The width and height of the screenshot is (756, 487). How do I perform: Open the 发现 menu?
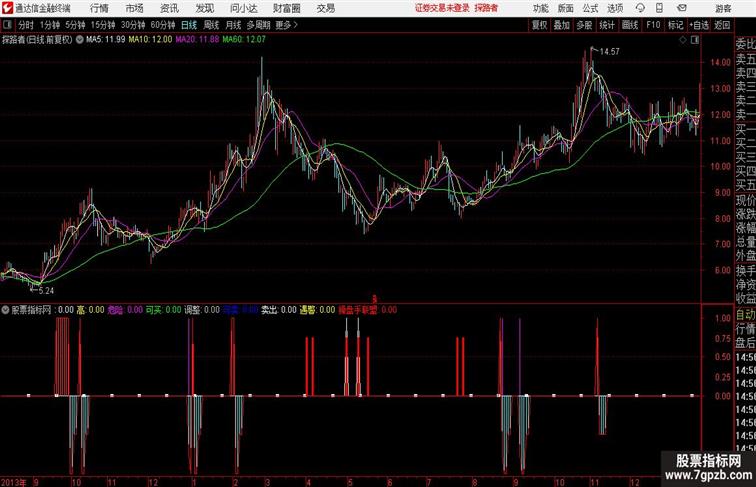(x=204, y=8)
